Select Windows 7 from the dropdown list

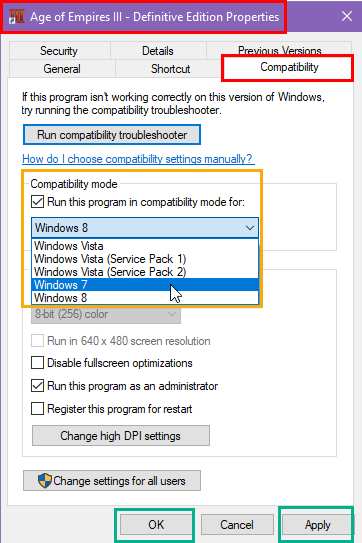pyautogui.click(x=145, y=285)
